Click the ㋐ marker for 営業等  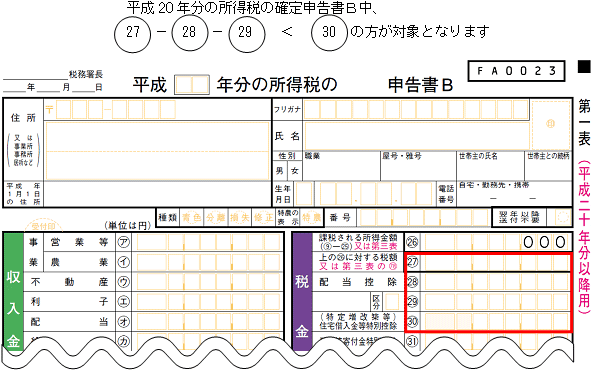pyautogui.click(x=123, y=242)
